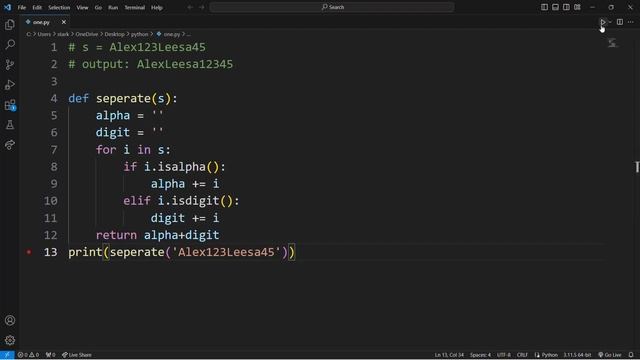This screenshot has width=640, height=360.
Task: Click line number 7 in gutter
Action: (x=54, y=150)
